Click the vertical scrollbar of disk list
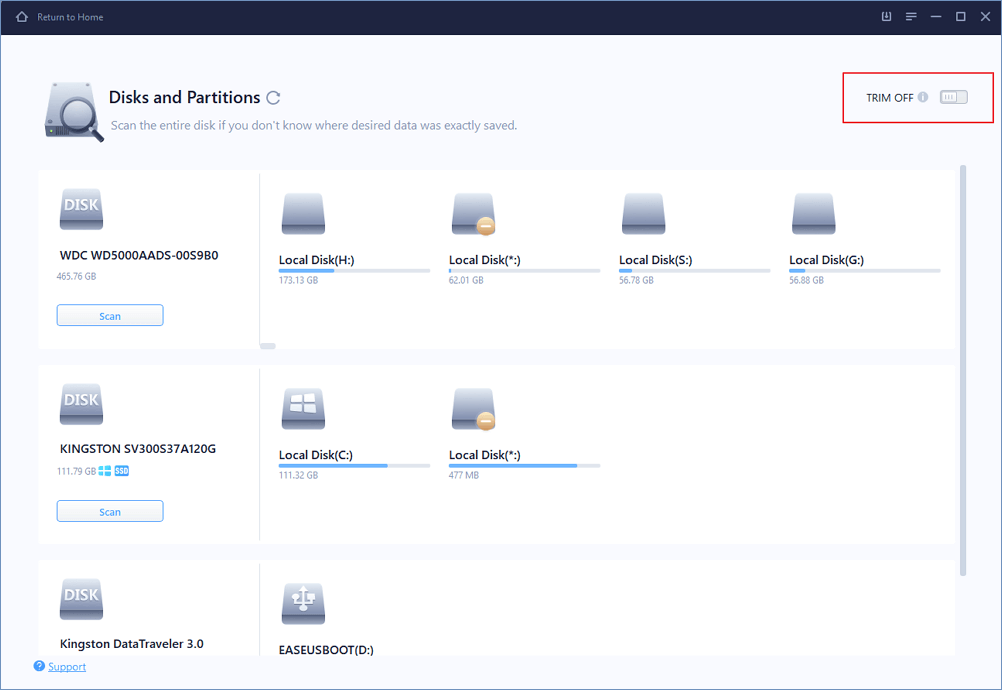 (963, 370)
